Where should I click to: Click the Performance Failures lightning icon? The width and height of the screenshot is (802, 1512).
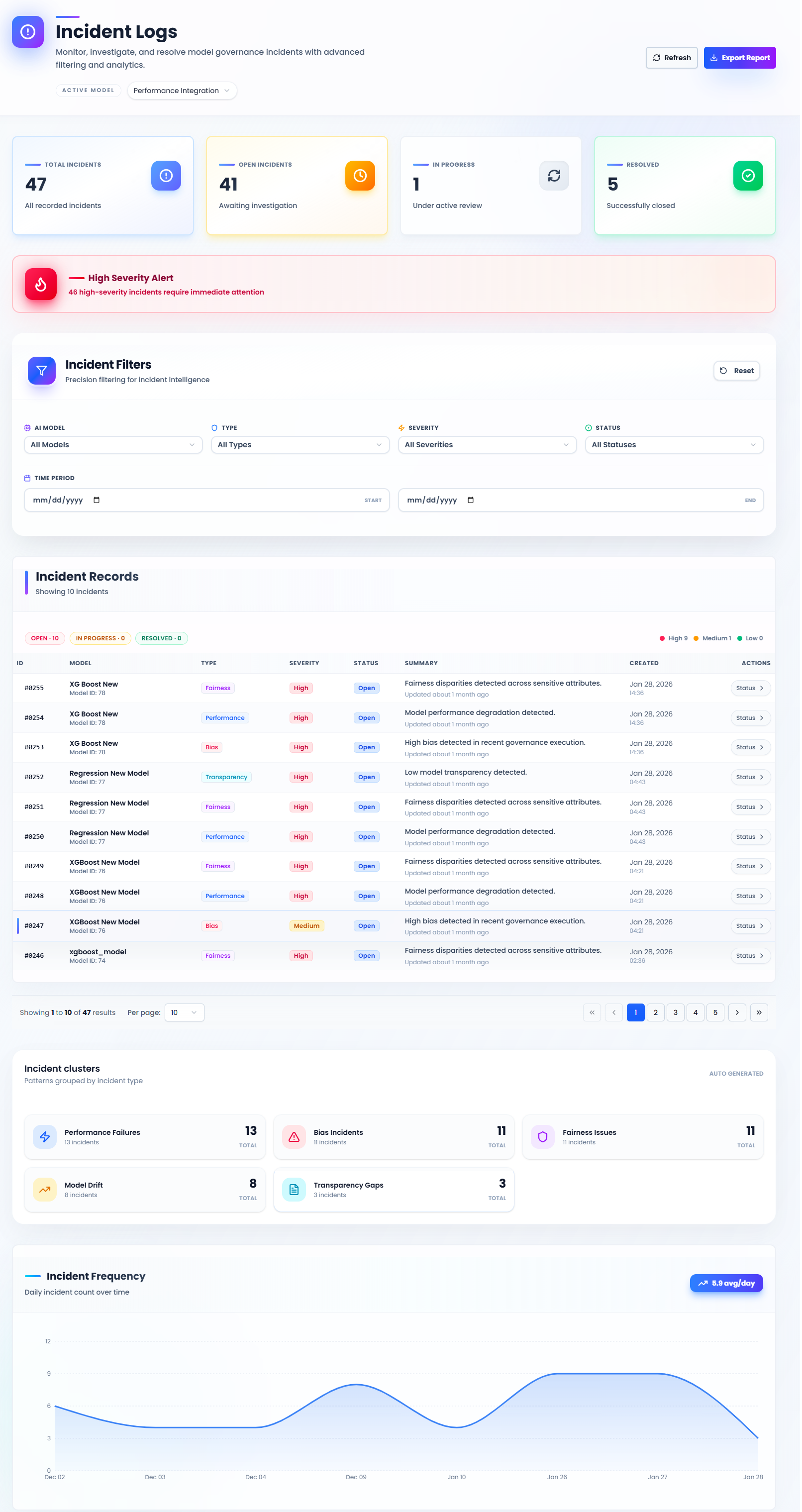pyautogui.click(x=45, y=1137)
